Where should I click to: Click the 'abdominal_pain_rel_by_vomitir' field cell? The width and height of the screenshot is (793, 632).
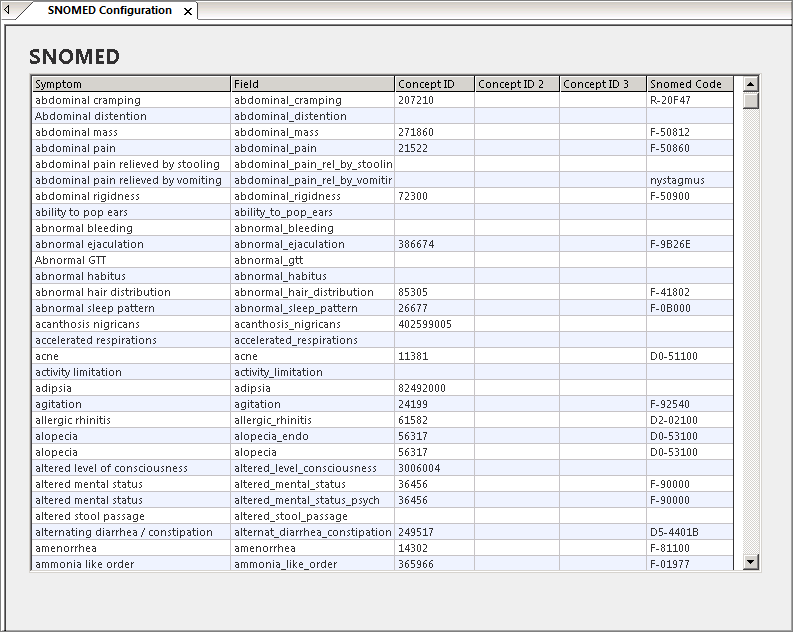313,180
